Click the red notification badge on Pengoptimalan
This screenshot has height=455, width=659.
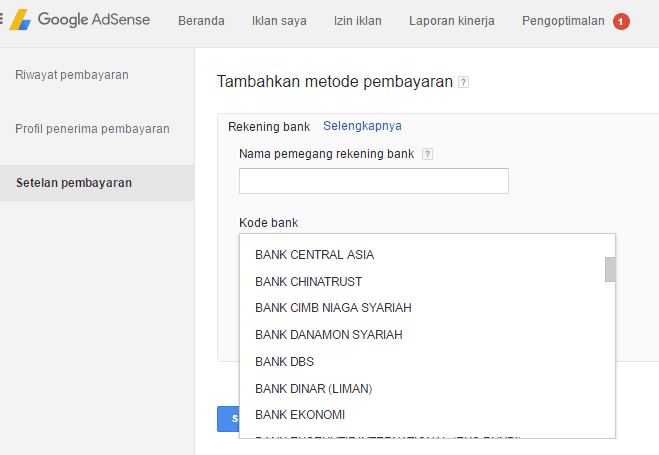pos(621,21)
